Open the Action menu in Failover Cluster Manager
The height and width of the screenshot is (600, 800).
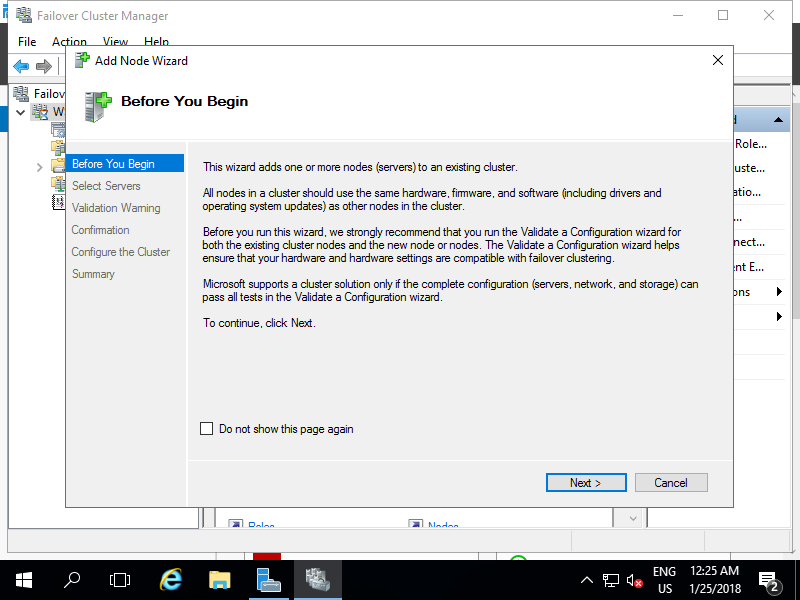(x=69, y=41)
